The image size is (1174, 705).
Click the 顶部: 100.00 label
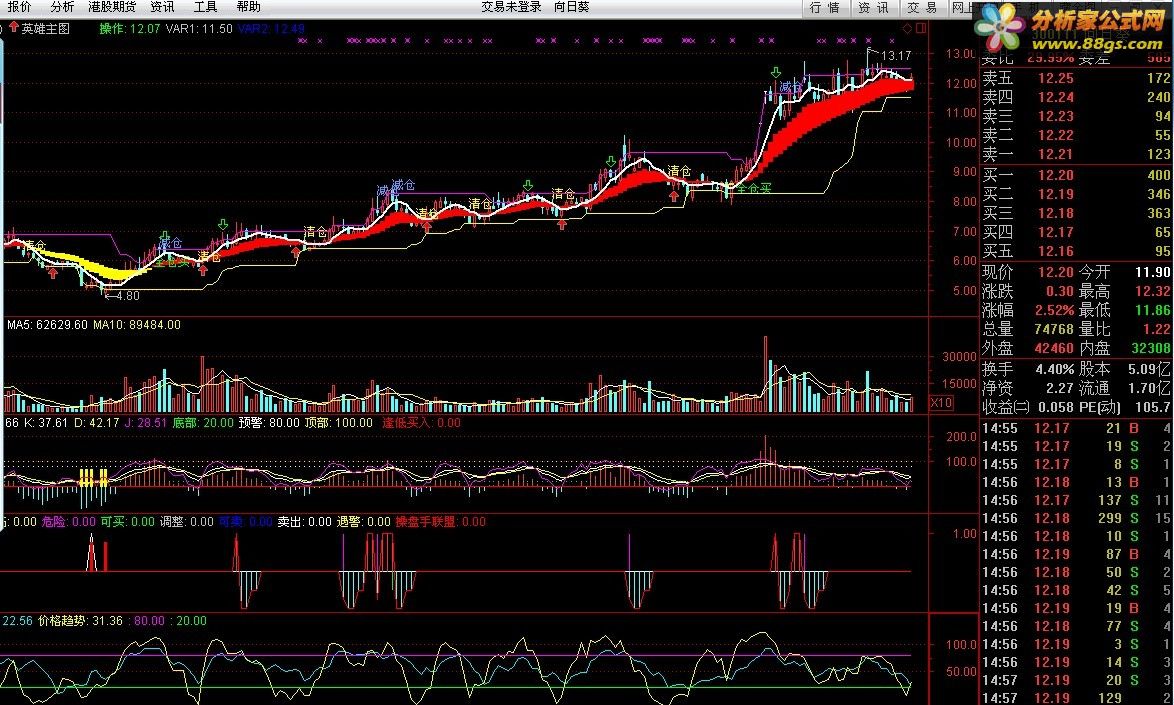click(338, 423)
